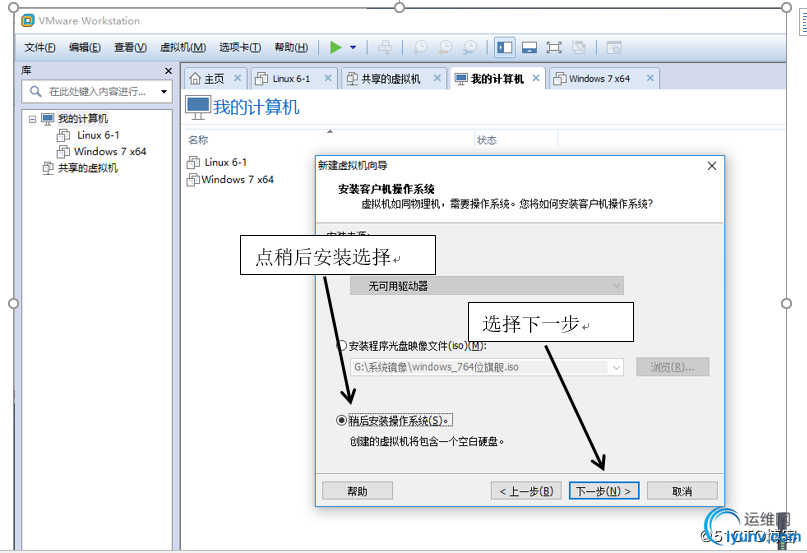Click the 取消 button in the wizard
Viewport: 807px width, 553px height.
pyautogui.click(x=682, y=491)
